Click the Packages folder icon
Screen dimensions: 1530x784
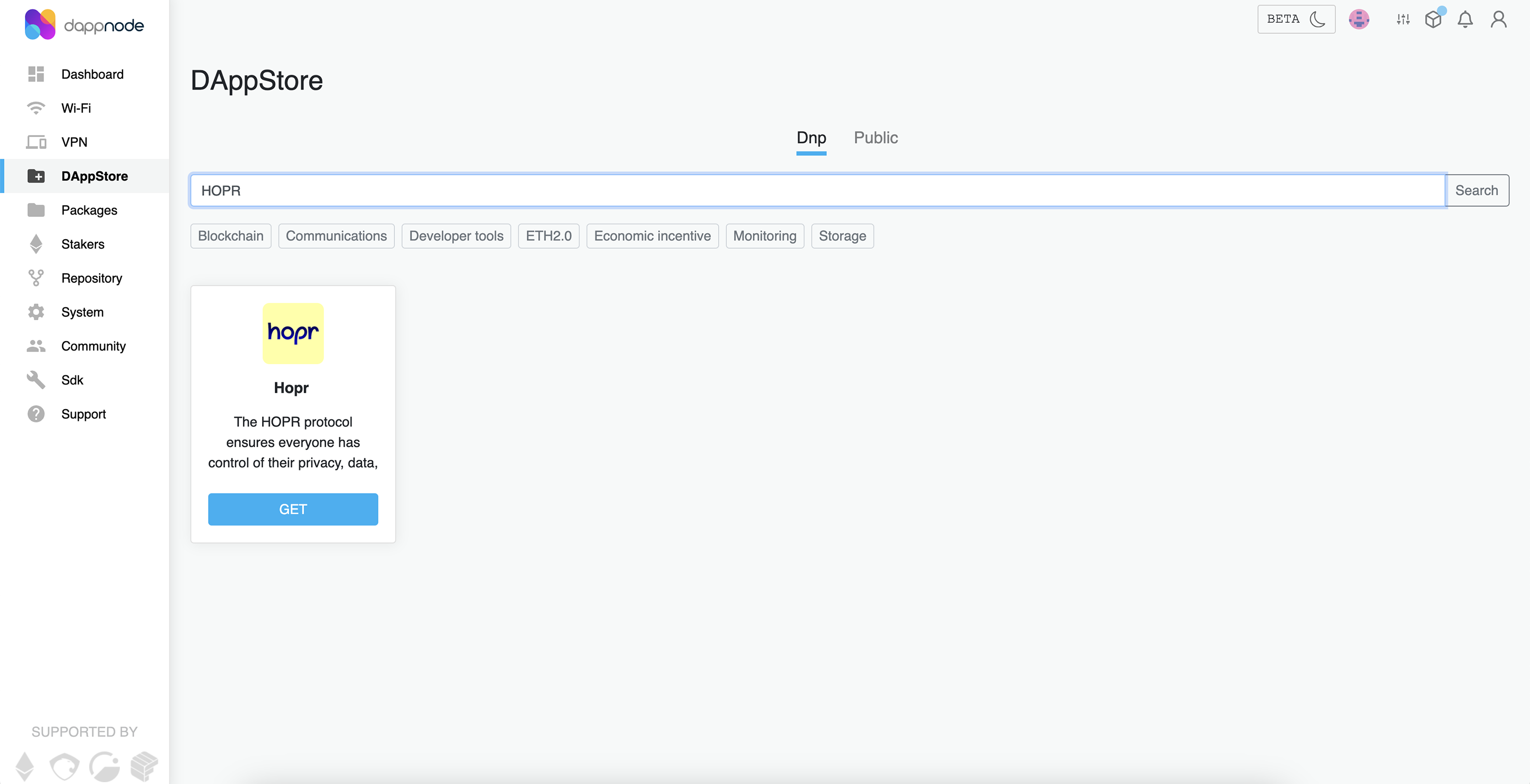(x=35, y=210)
